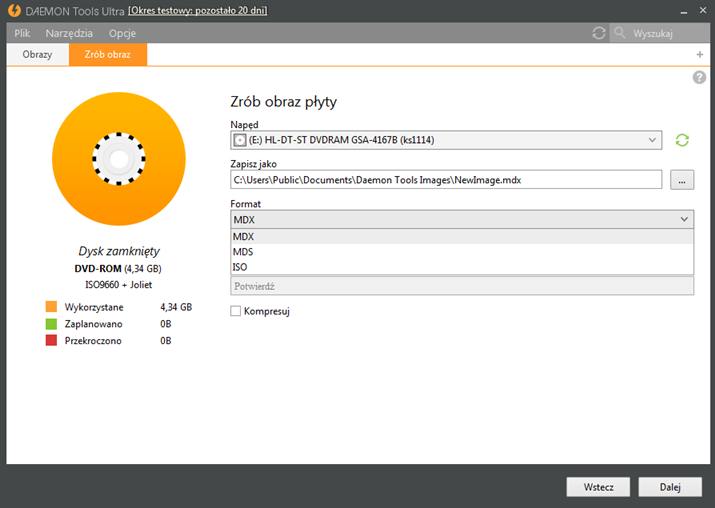This screenshot has height=508, width=715.
Task: Click the 'DVD-ROM (4,34 GB)' text
Action: 118,268
